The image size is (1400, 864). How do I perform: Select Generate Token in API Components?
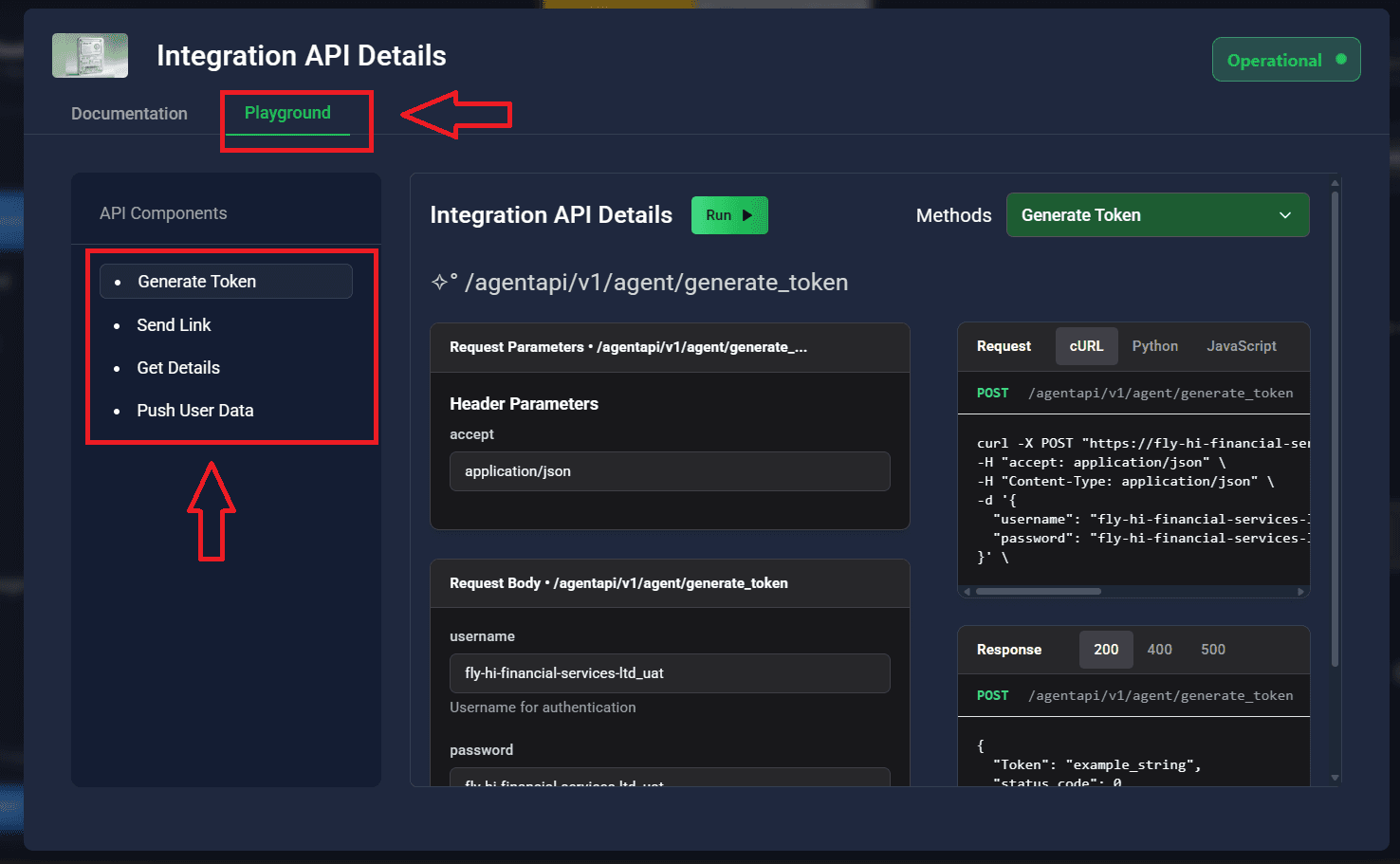click(x=226, y=282)
